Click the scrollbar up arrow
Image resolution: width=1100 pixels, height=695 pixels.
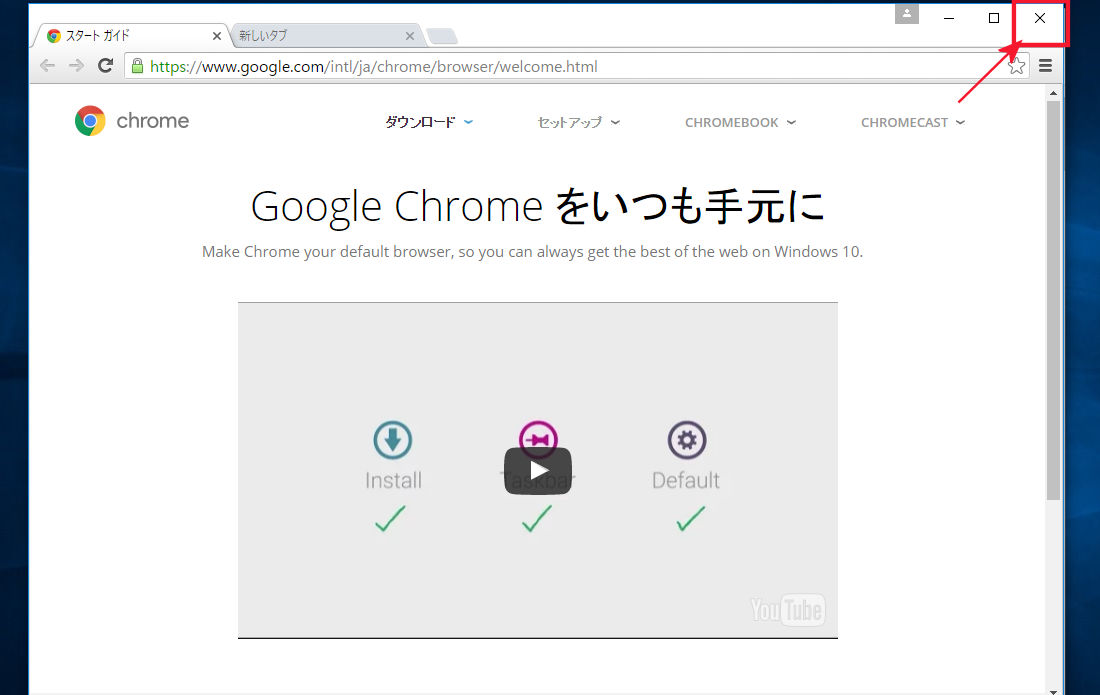pos(1053,93)
